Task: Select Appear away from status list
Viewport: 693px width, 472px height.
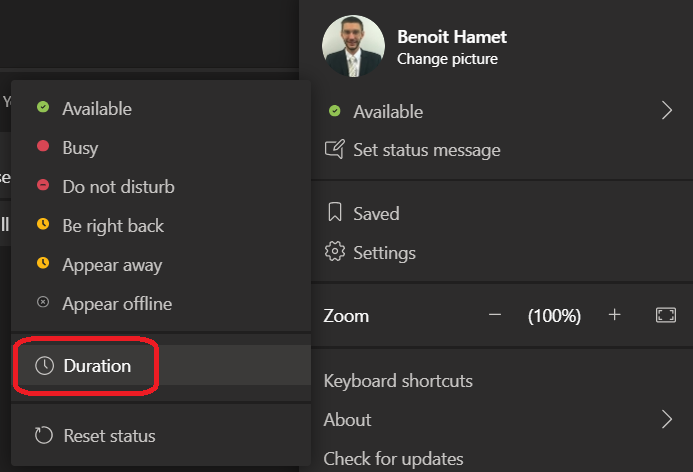Action: pos(112,265)
